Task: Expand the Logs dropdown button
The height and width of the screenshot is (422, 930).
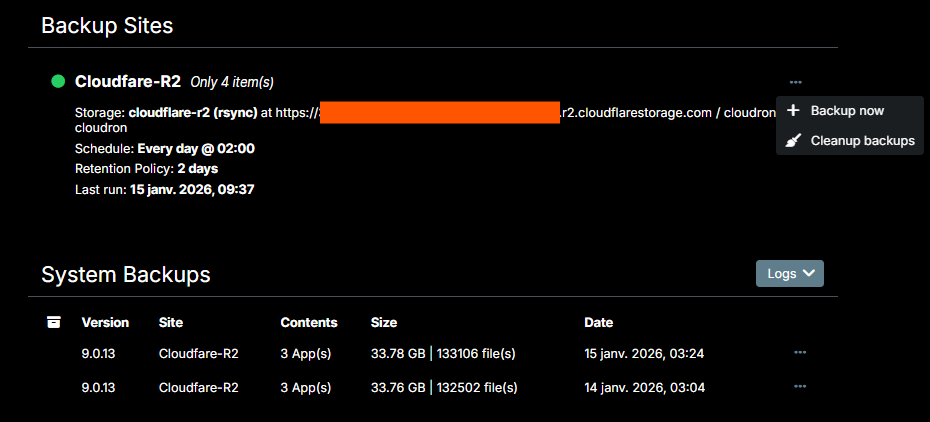Action: (789, 273)
